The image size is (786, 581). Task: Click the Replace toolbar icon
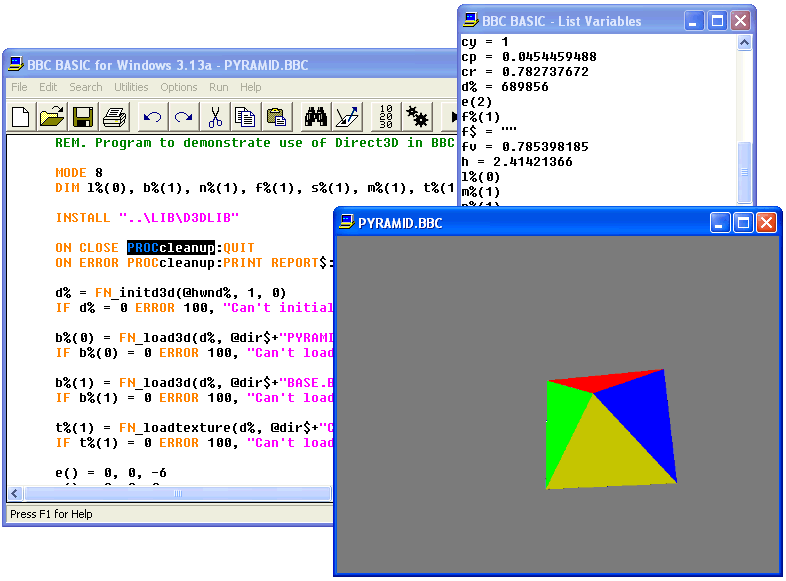tap(347, 117)
